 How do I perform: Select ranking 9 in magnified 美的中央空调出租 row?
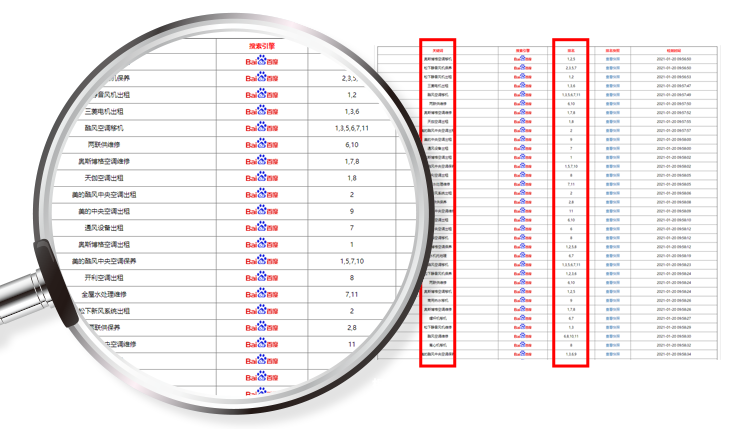(x=352, y=211)
